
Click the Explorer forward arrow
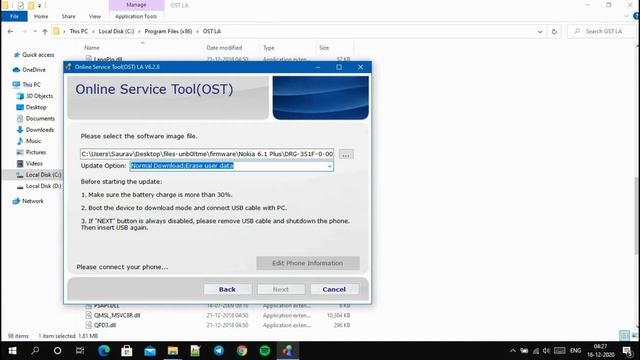tap(24, 31)
